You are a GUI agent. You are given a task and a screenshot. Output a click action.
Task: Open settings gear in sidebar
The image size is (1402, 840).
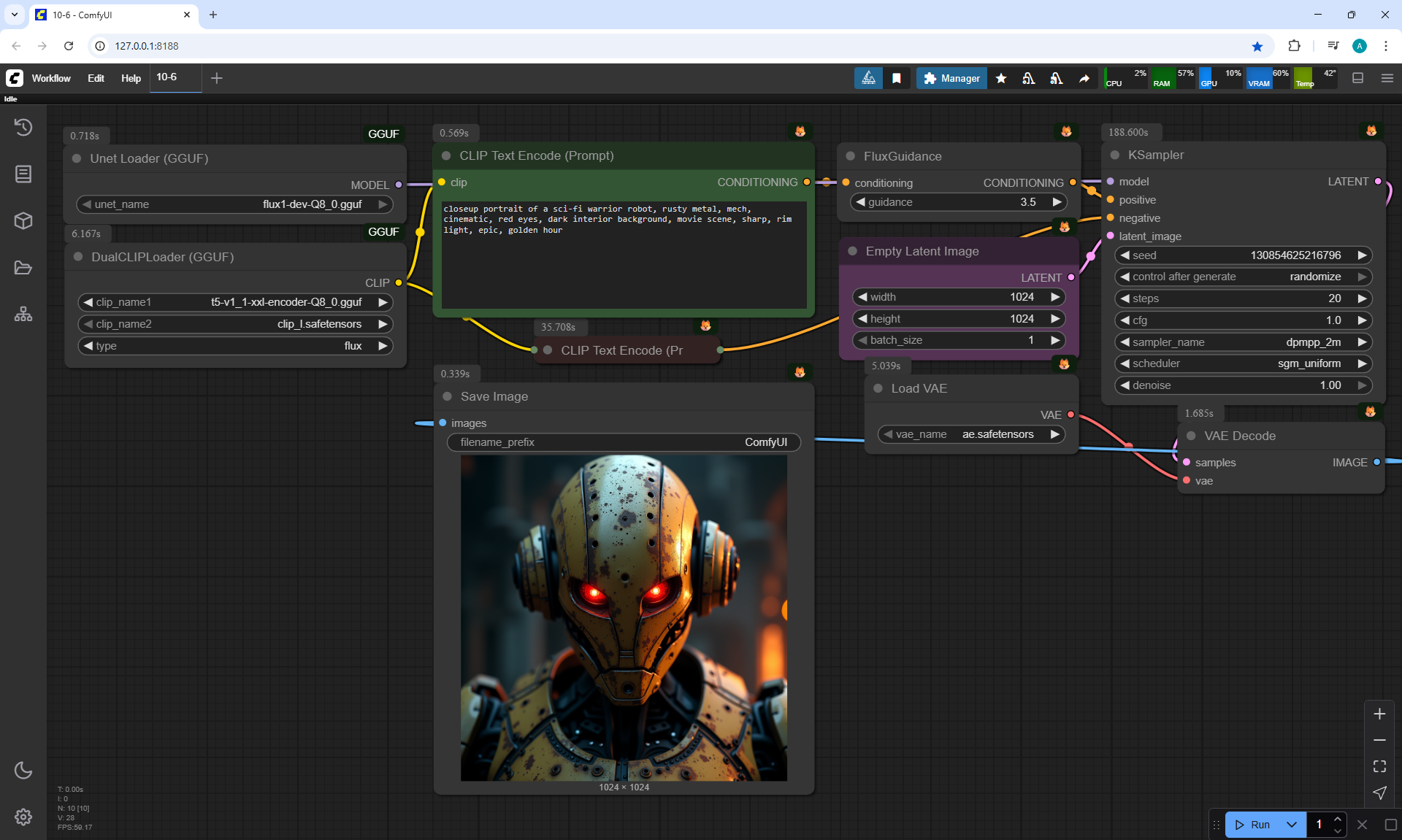[x=23, y=817]
